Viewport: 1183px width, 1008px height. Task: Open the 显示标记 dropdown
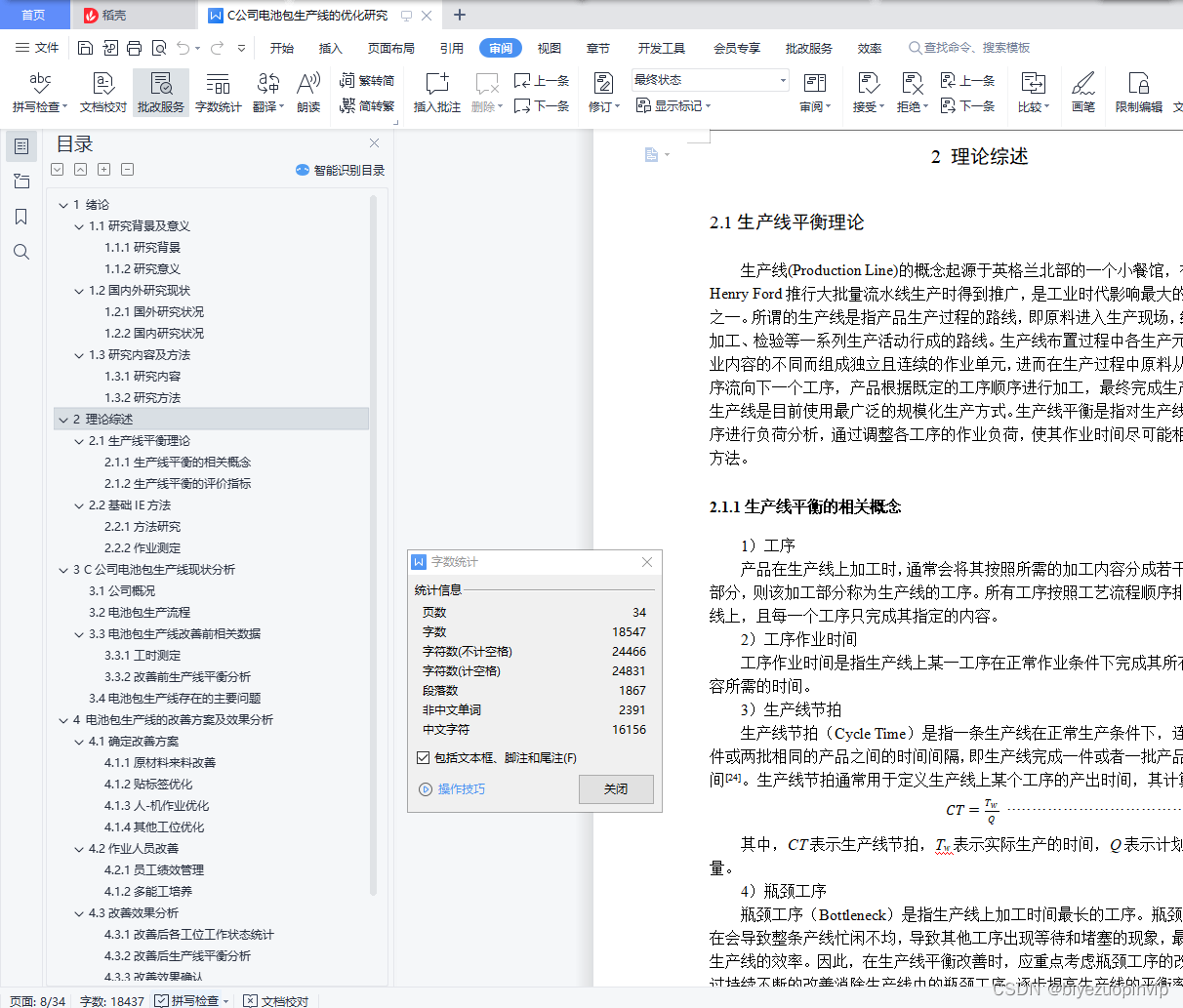tap(673, 105)
